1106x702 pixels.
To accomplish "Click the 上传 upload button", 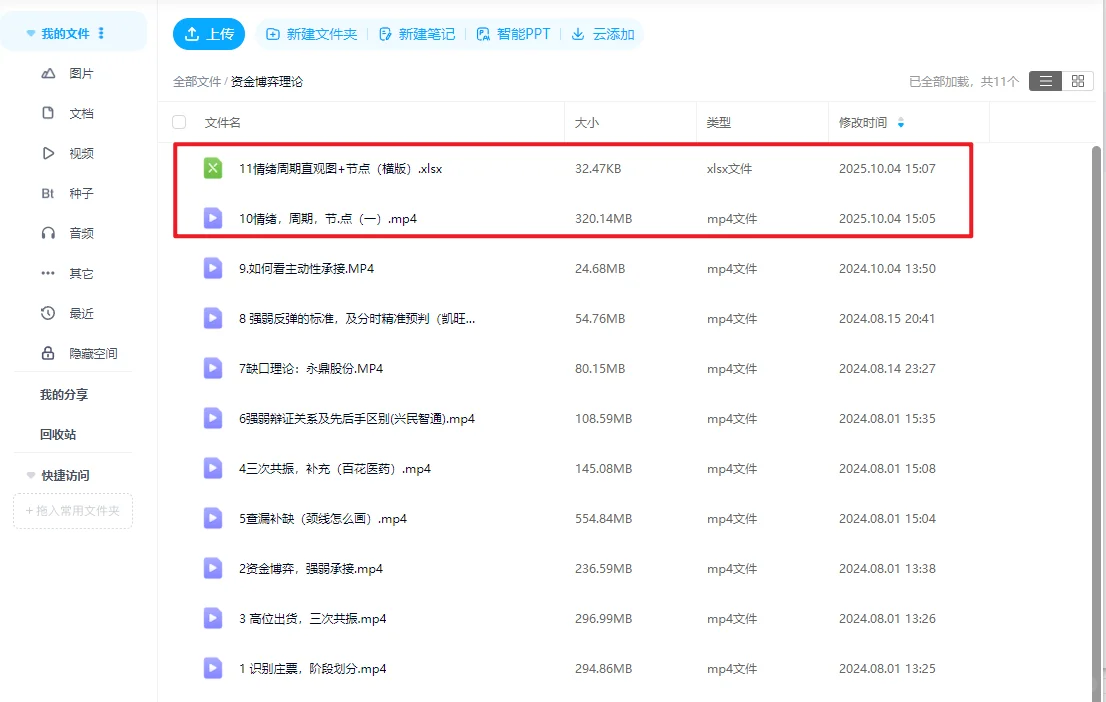I will [x=209, y=33].
